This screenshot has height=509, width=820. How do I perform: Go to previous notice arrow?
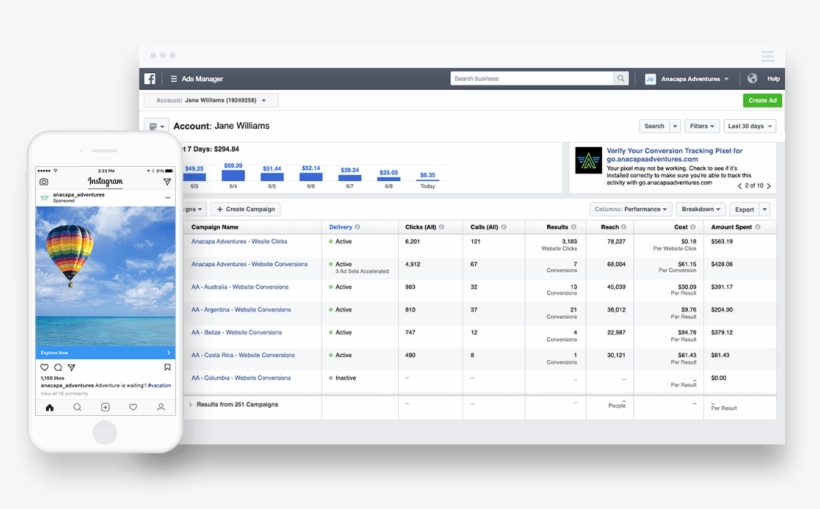coord(739,186)
